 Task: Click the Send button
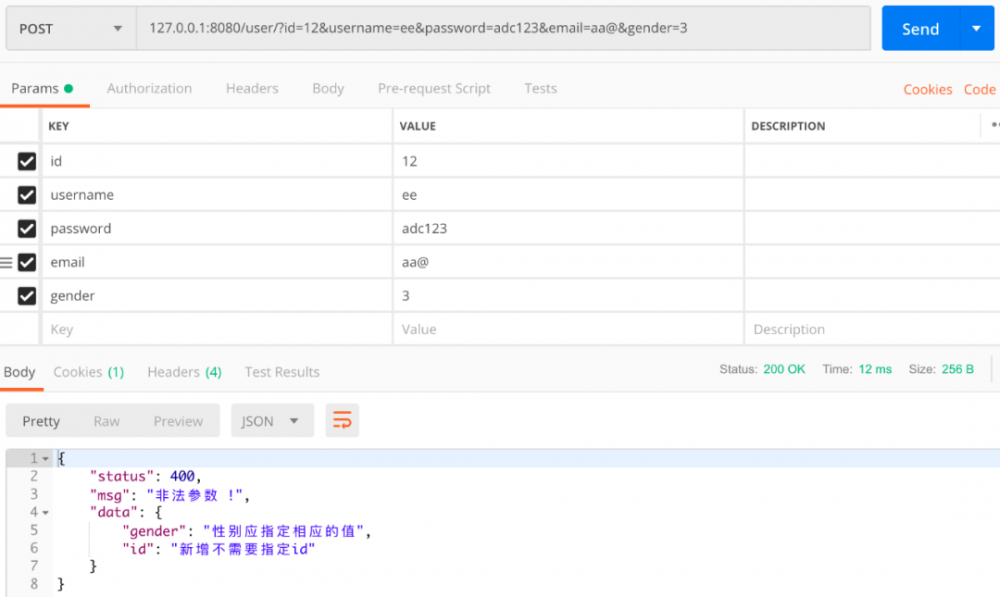click(919, 28)
